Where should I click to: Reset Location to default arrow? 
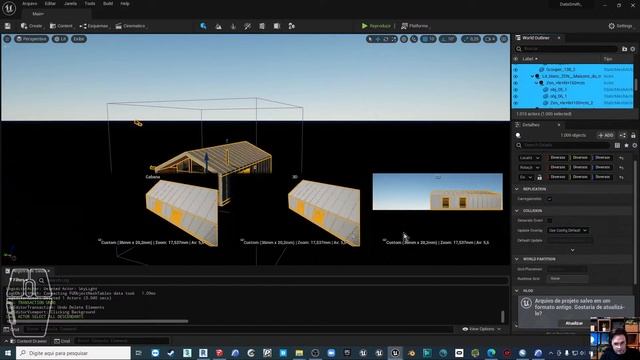621,158
